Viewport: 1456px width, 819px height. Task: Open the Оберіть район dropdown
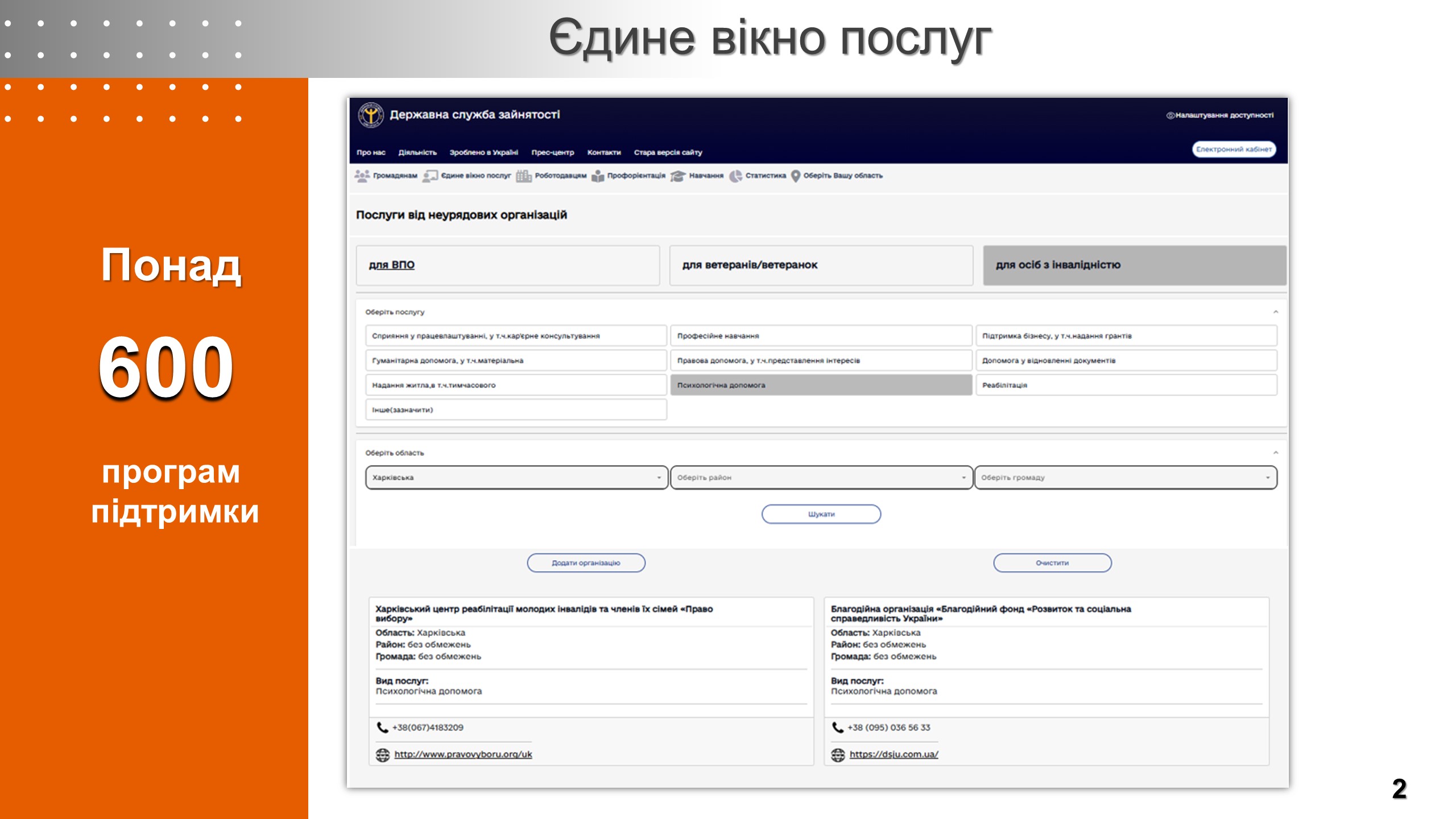coord(821,477)
